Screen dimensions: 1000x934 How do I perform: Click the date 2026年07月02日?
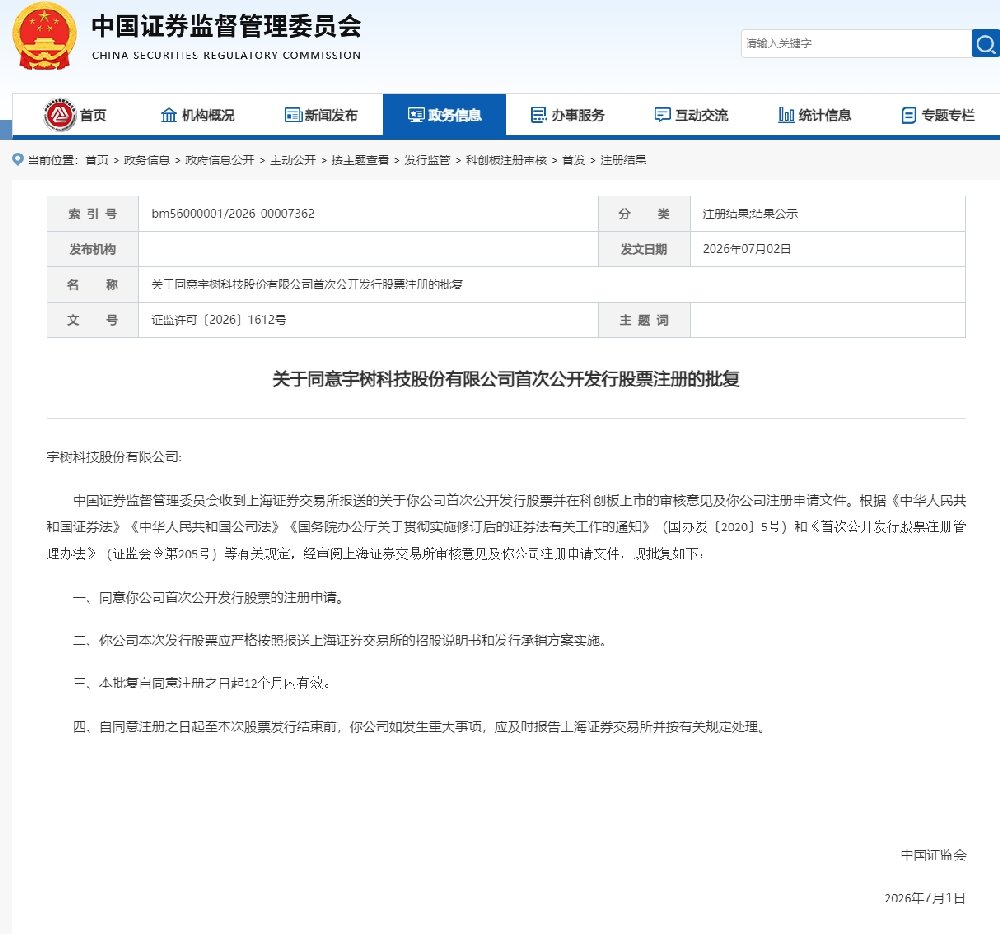click(747, 249)
